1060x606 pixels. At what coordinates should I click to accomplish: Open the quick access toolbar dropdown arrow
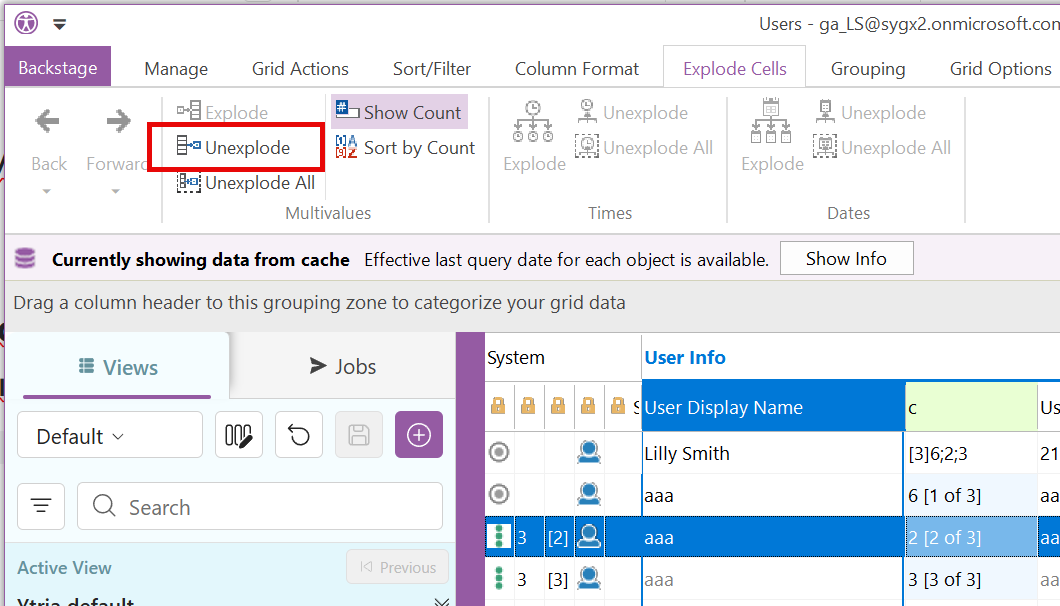click(x=60, y=24)
